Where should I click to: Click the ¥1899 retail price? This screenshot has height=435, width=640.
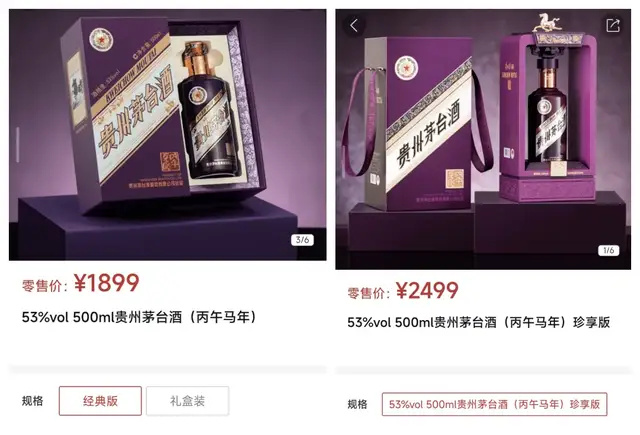(x=107, y=283)
